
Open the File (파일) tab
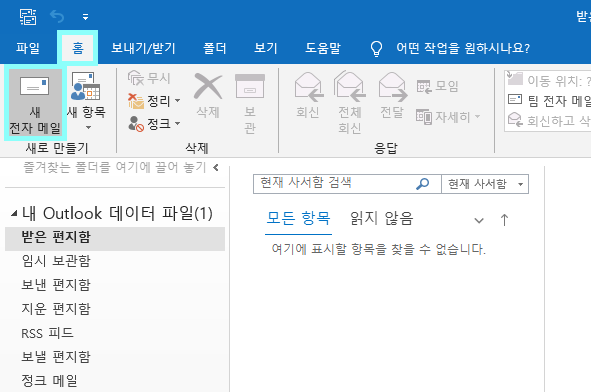coord(28,48)
